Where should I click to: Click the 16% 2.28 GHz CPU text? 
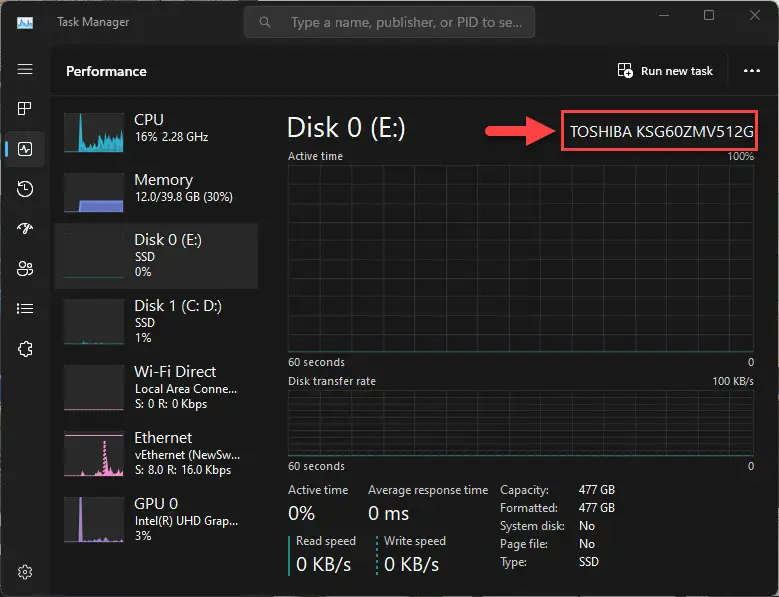coord(171,137)
